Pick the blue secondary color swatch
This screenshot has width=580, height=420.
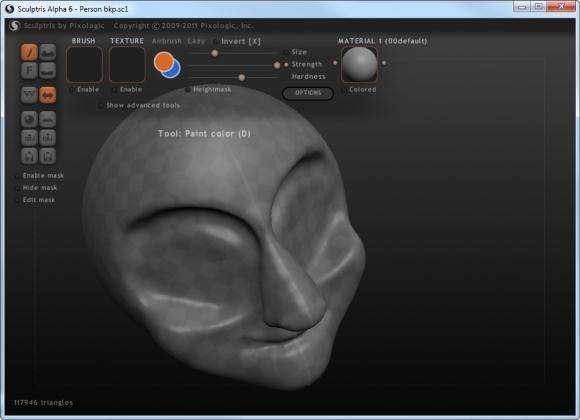pos(175,72)
